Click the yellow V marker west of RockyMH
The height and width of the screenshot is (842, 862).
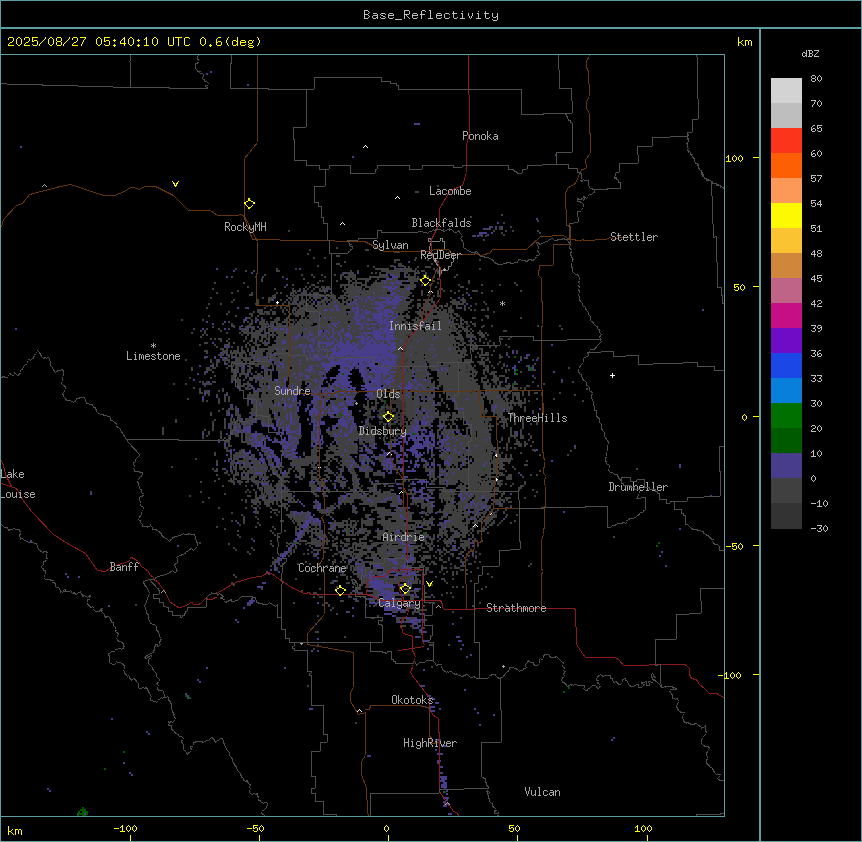click(175, 184)
